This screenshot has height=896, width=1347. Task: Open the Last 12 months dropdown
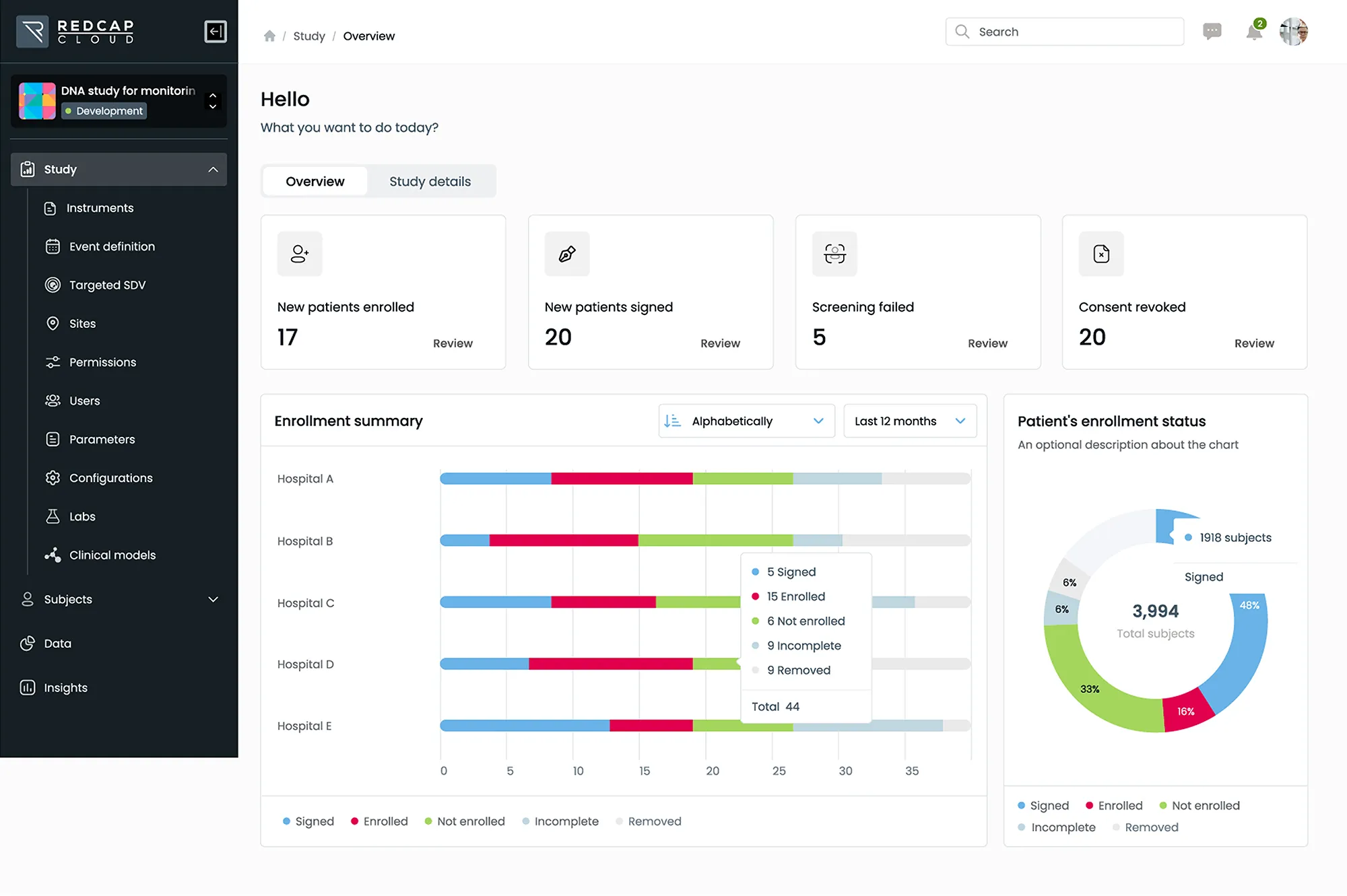909,421
